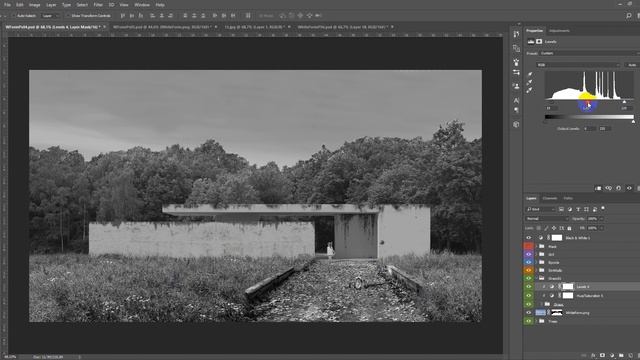Image resolution: width=640 pixels, height=360 pixels.
Task: Click the white output levels slider handle
Action: tap(633, 122)
